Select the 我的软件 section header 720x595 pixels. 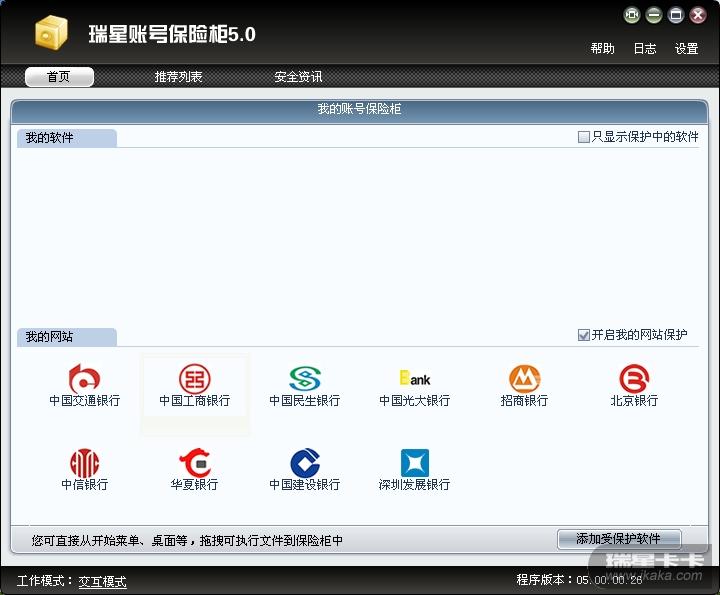click(x=67, y=138)
